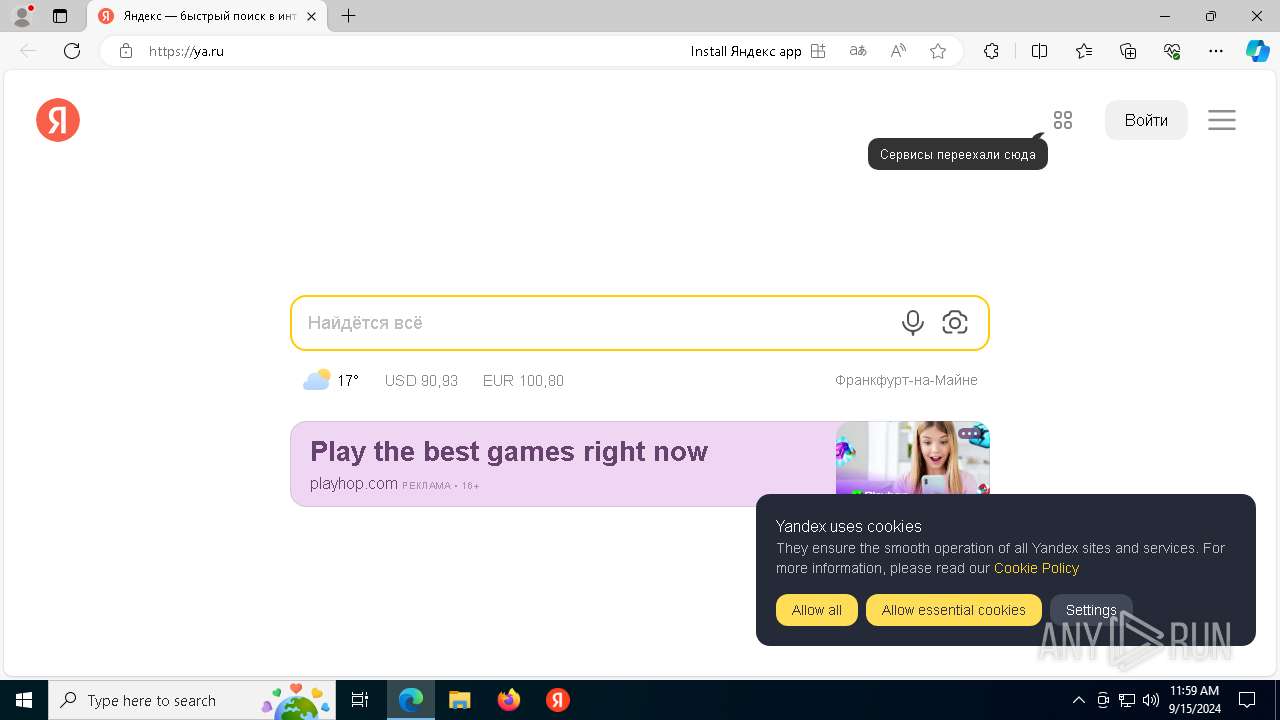
Task: Open the Yandex services grid icon
Action: pos(1063,120)
